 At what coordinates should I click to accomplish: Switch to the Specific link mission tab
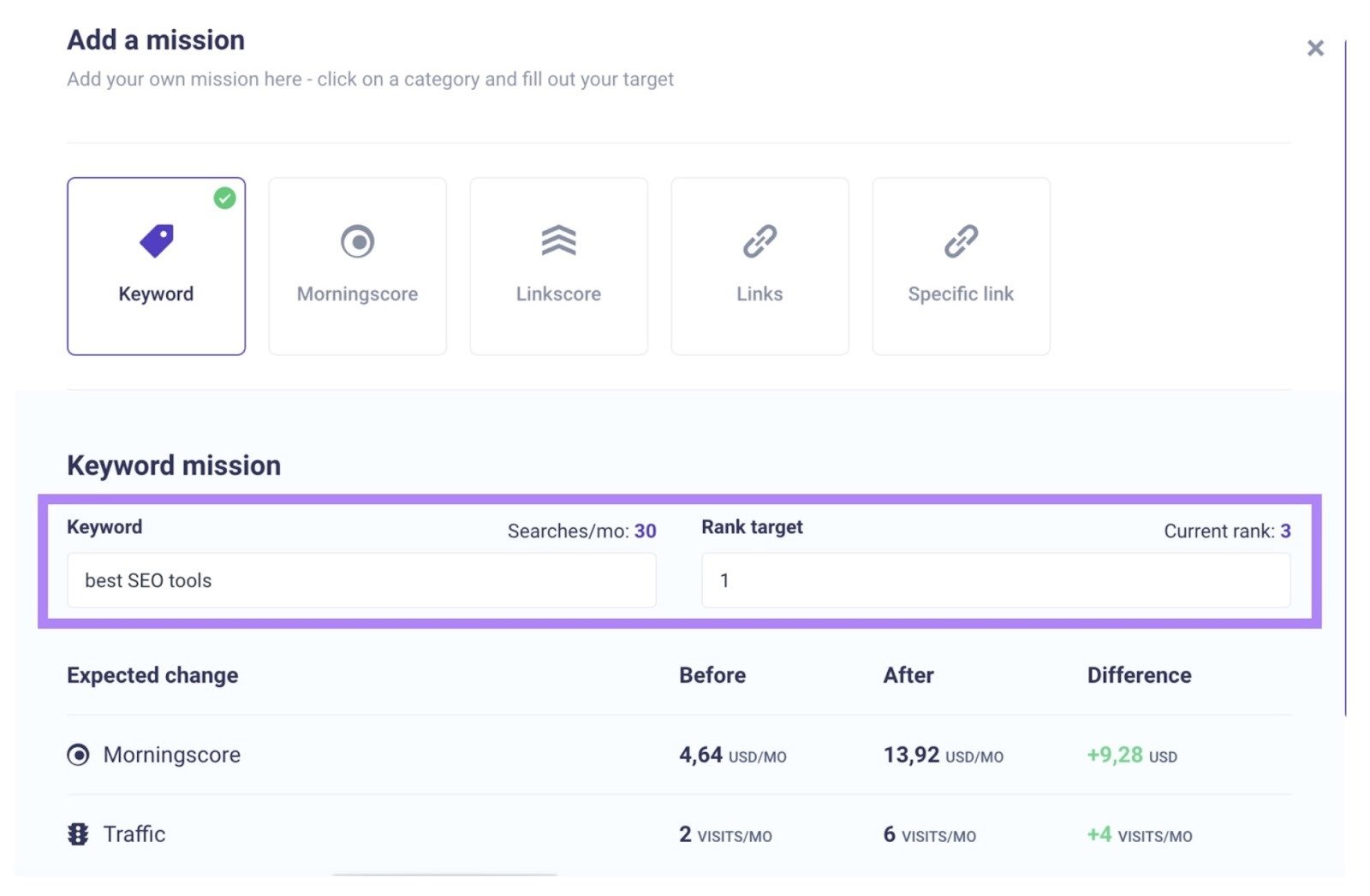click(x=961, y=265)
